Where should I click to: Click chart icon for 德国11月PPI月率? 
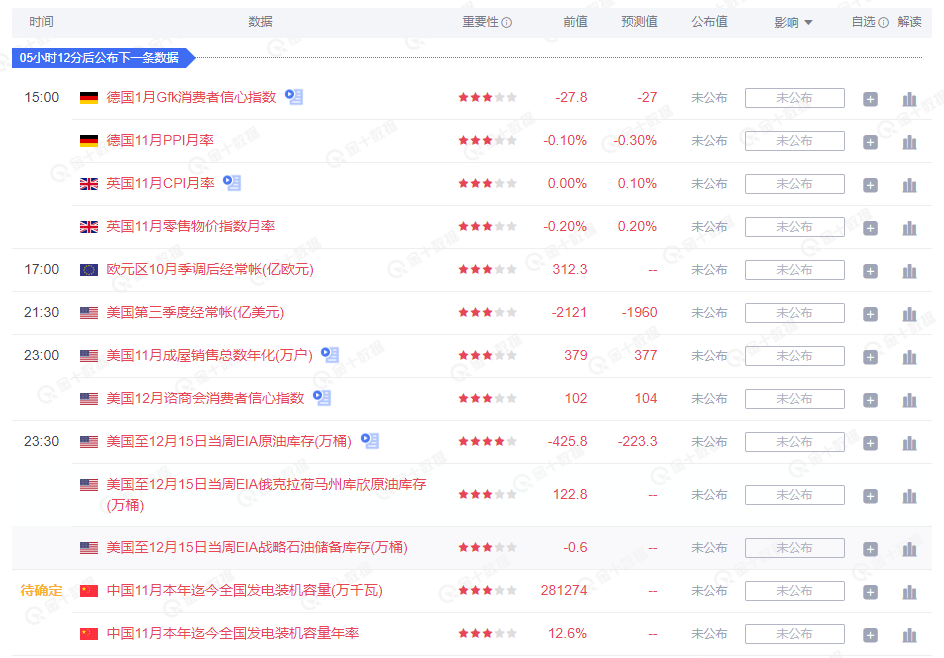(908, 140)
